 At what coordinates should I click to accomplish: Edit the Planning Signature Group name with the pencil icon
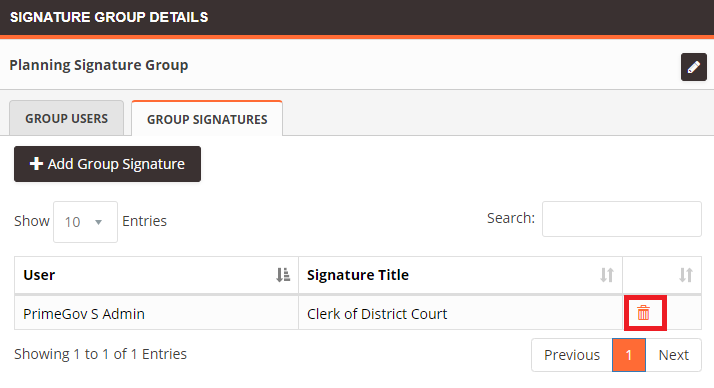point(694,67)
